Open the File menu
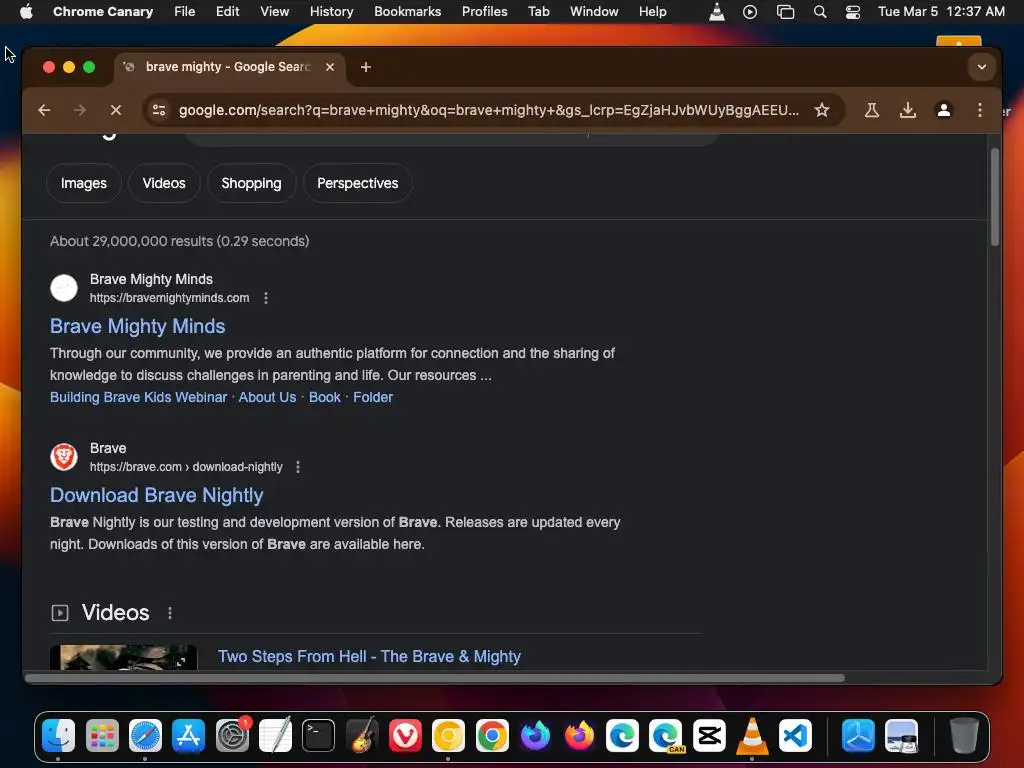 (x=185, y=12)
